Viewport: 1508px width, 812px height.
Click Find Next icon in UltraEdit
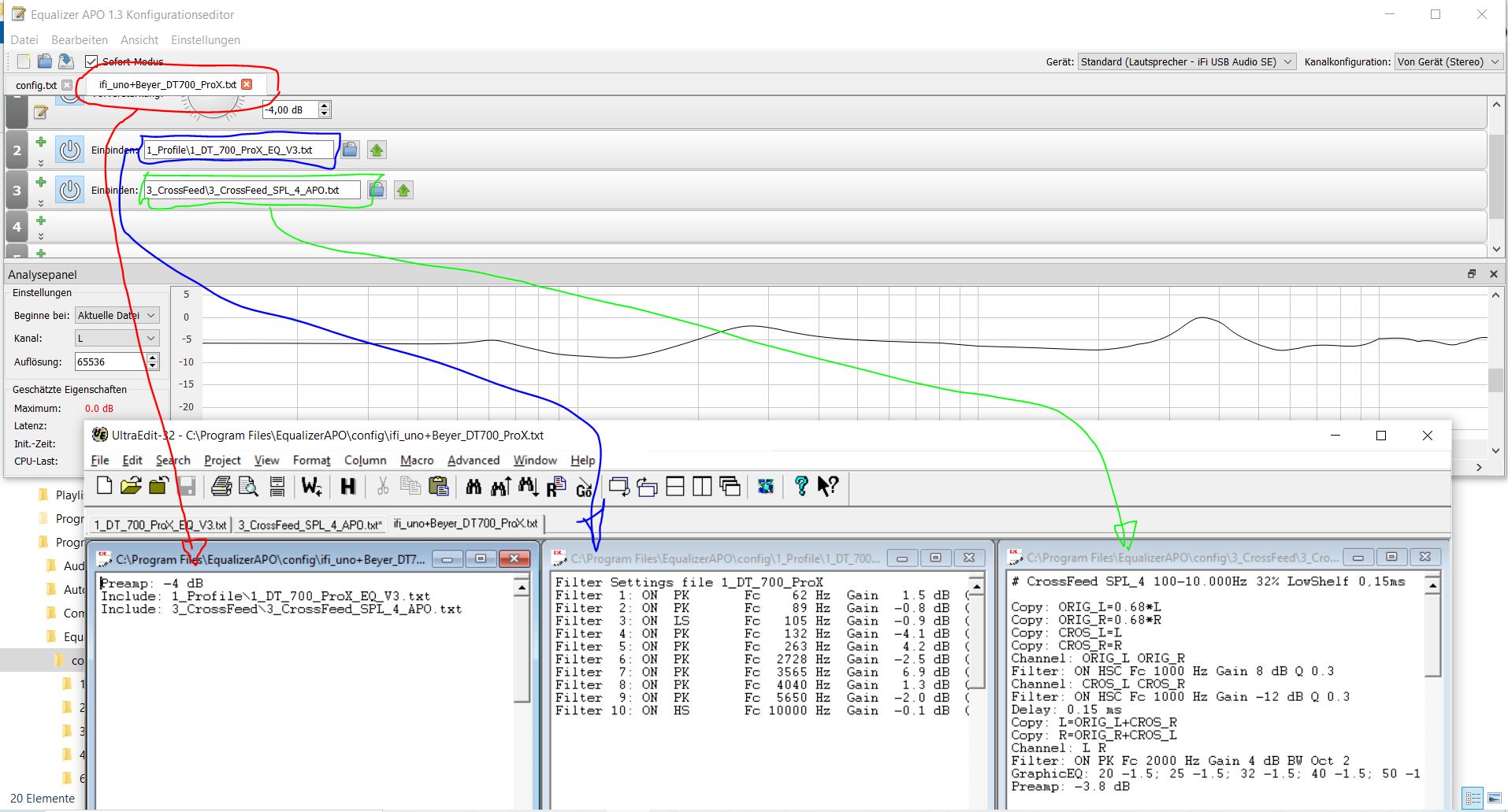tap(528, 486)
